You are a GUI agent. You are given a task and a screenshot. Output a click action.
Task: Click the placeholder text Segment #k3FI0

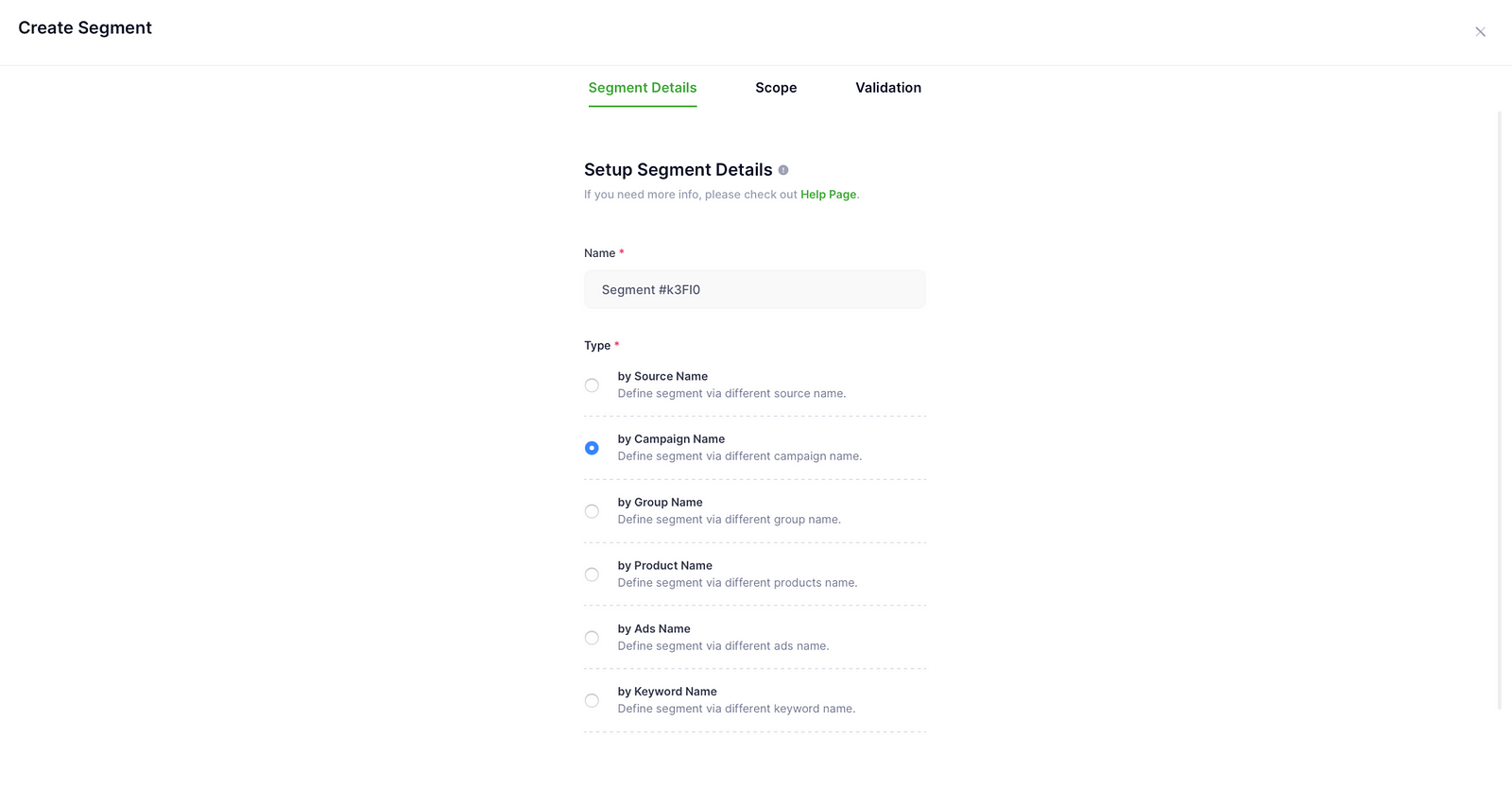[x=650, y=289]
